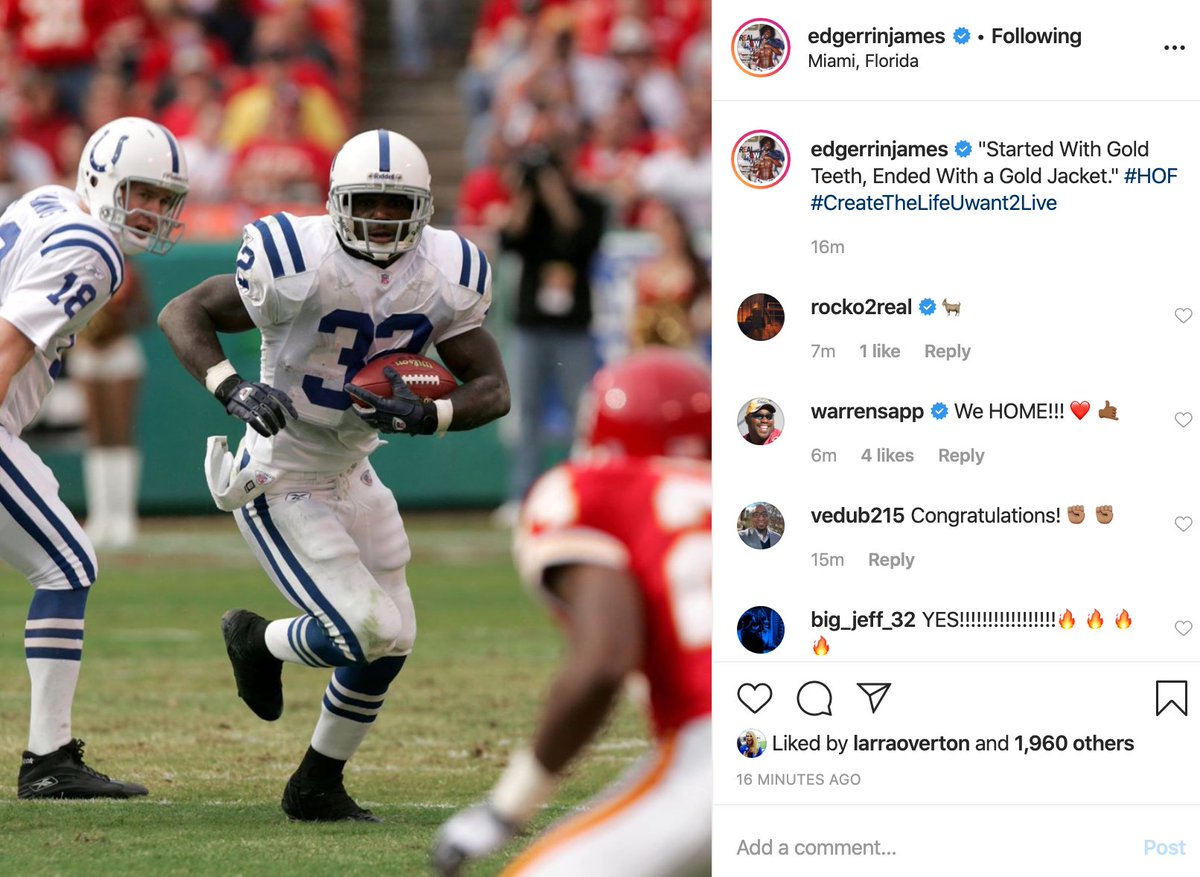
Task: Save the post with the bookmark icon
Action: click(1171, 698)
